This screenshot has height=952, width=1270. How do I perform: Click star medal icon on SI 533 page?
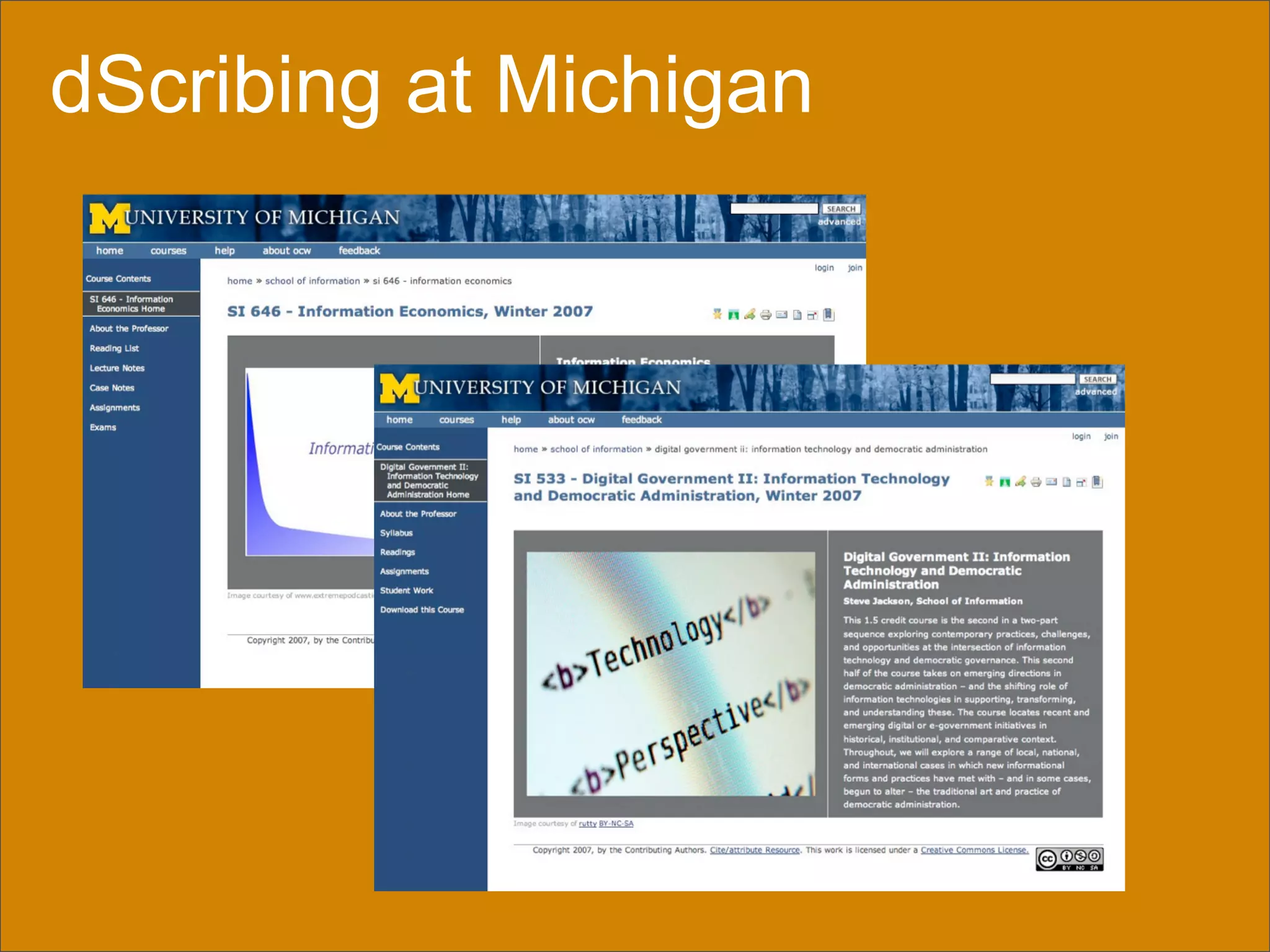click(989, 482)
